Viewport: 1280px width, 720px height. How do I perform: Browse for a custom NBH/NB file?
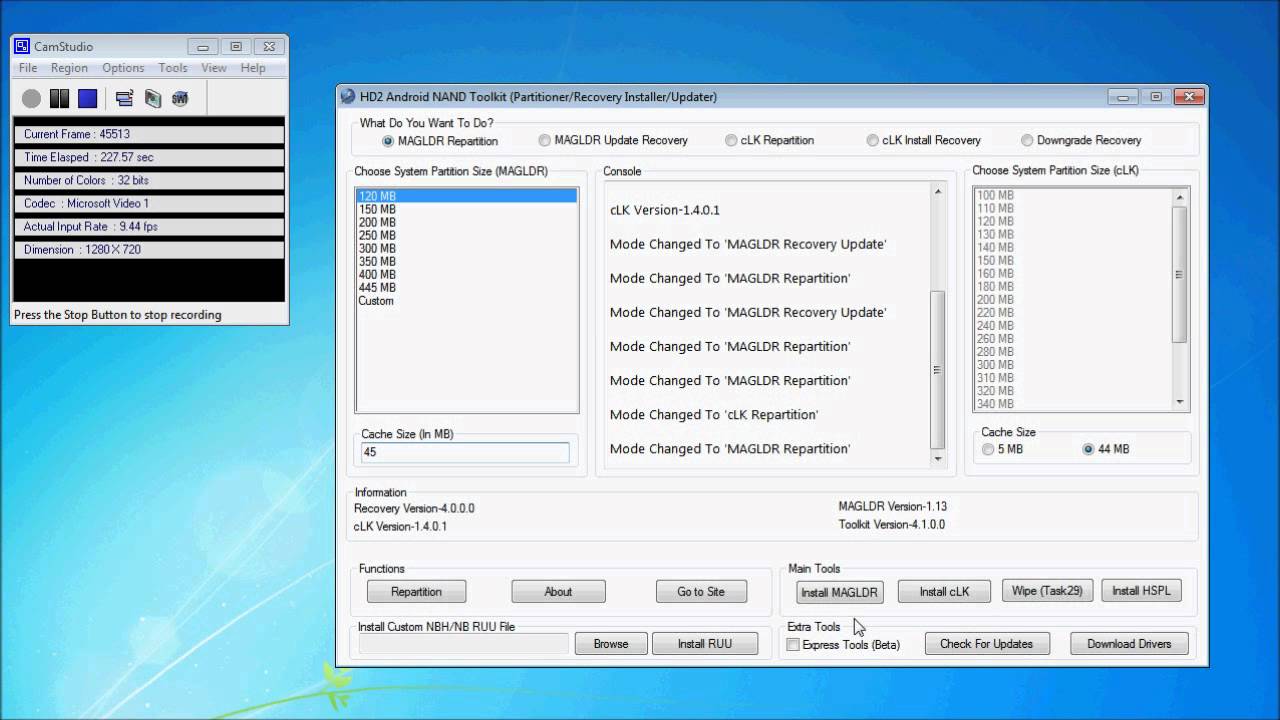(x=611, y=644)
